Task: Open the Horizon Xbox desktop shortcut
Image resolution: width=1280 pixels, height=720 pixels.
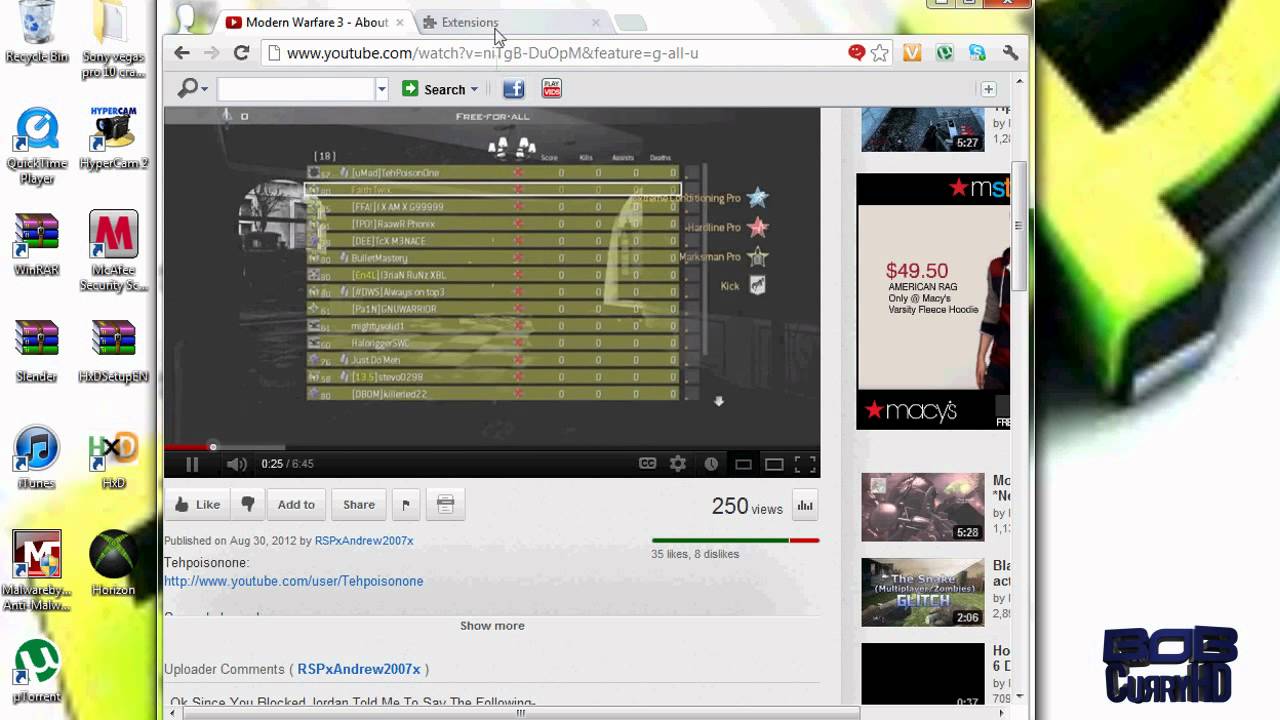Action: coord(113,564)
